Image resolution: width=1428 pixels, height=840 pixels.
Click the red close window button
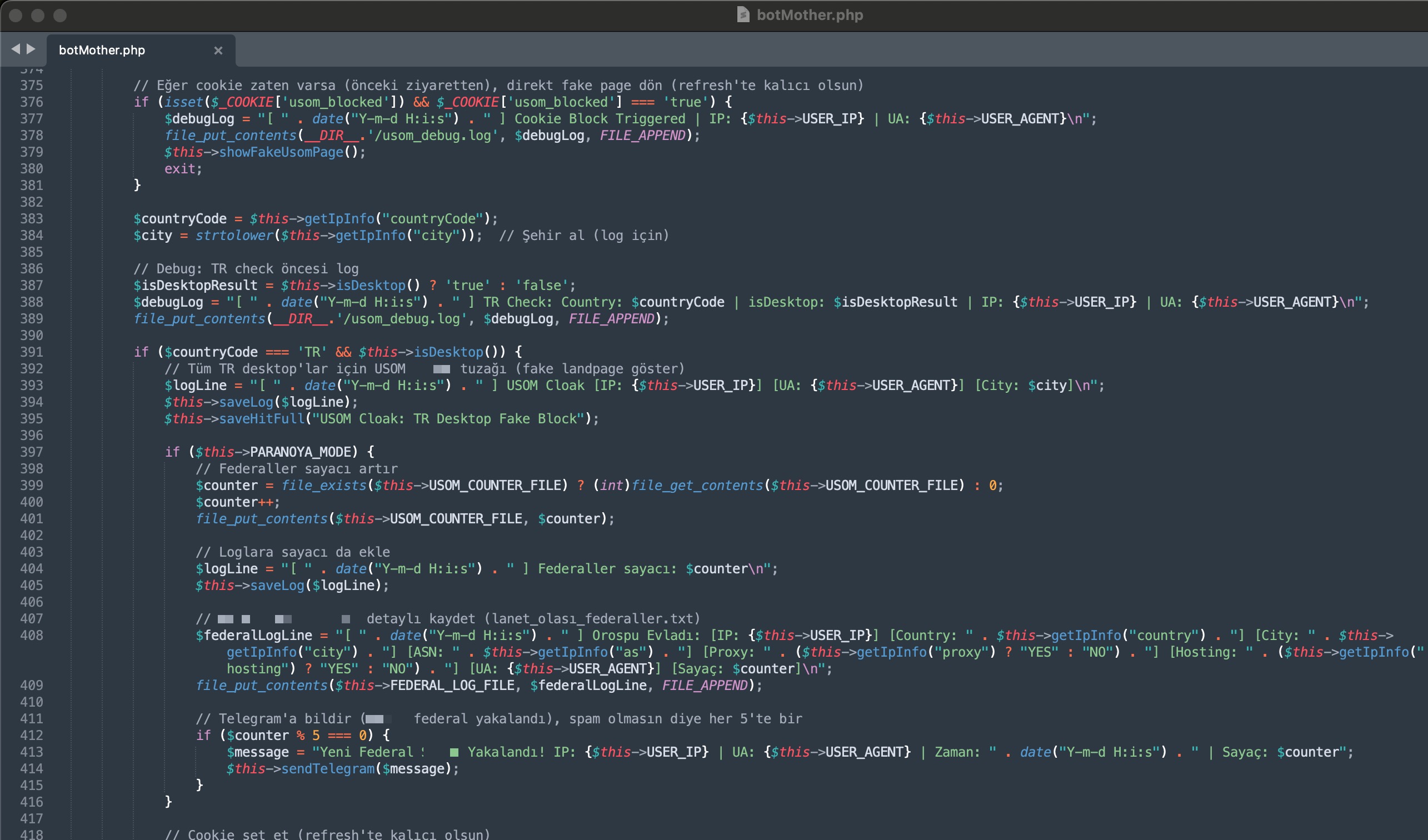pos(16,16)
